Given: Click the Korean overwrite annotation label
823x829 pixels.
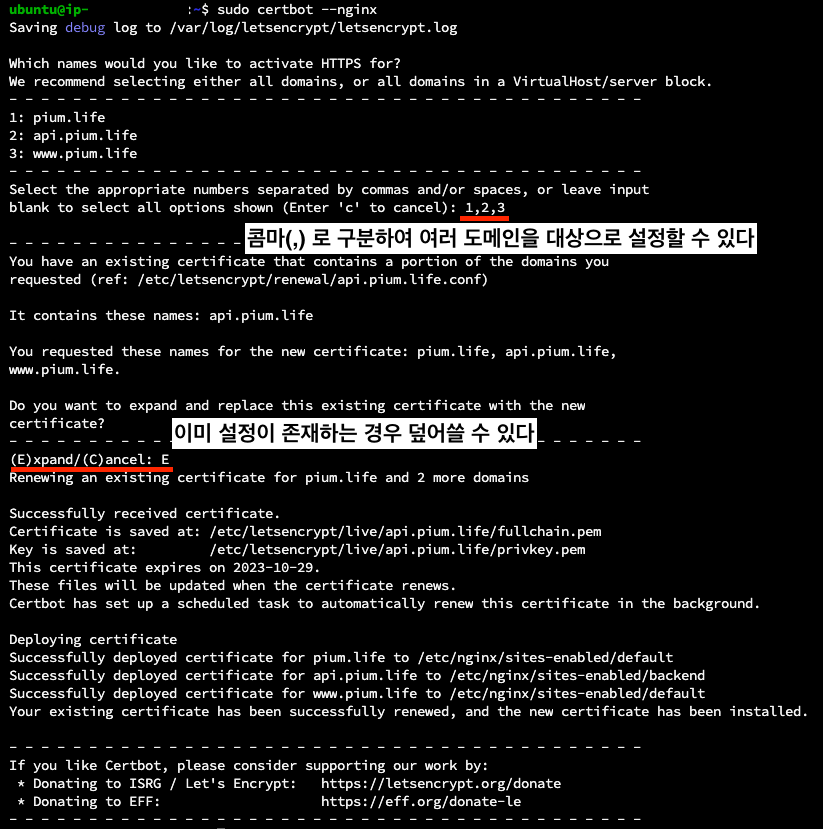Looking at the screenshot, I should (354, 433).
